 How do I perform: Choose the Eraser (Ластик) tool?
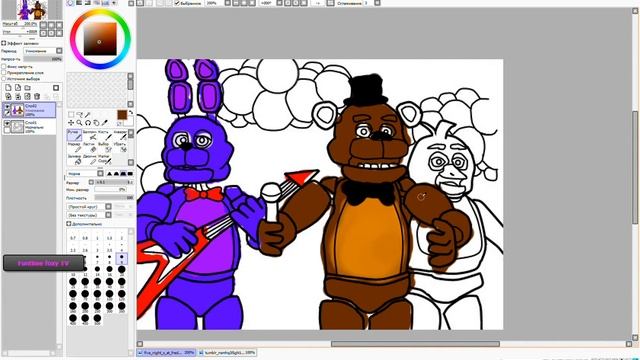pos(89,147)
